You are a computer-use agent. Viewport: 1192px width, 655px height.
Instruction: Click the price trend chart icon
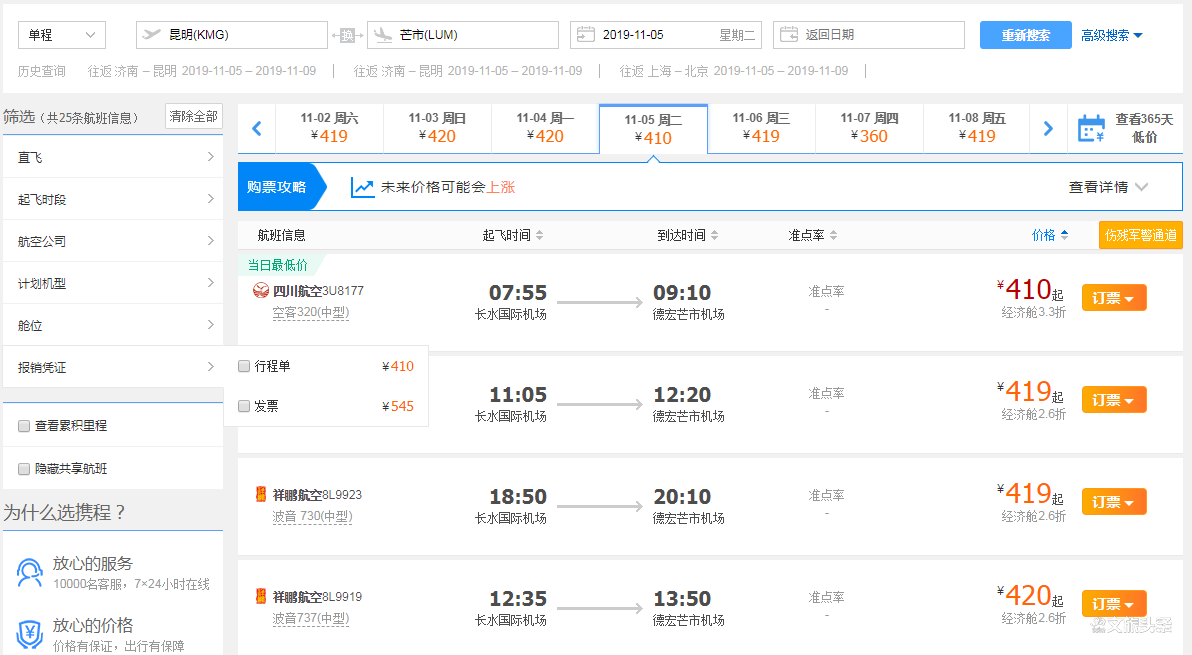point(362,187)
